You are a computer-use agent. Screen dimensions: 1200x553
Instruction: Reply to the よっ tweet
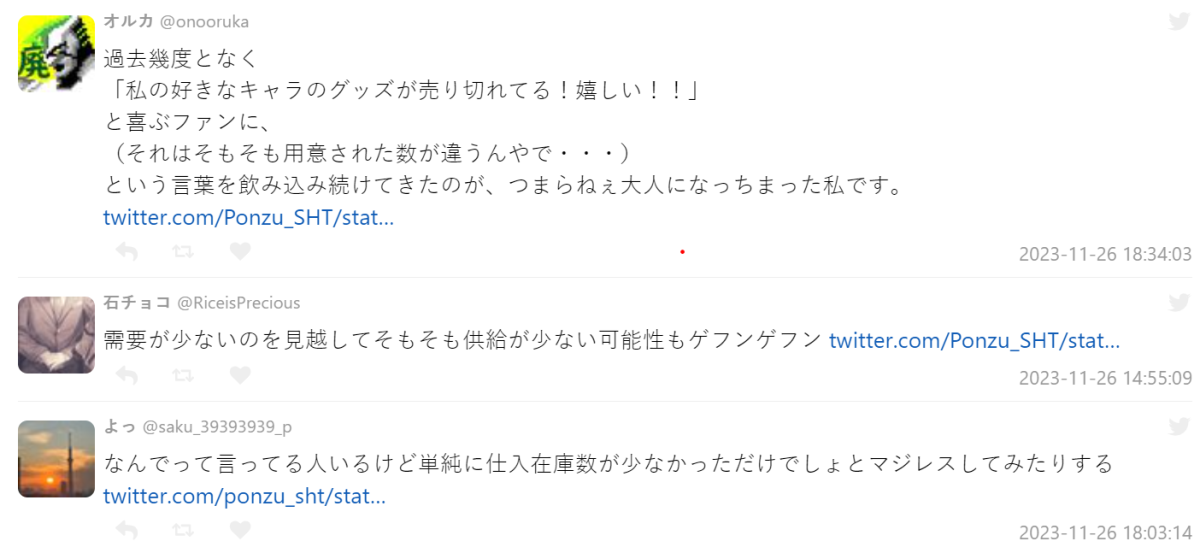tap(127, 530)
